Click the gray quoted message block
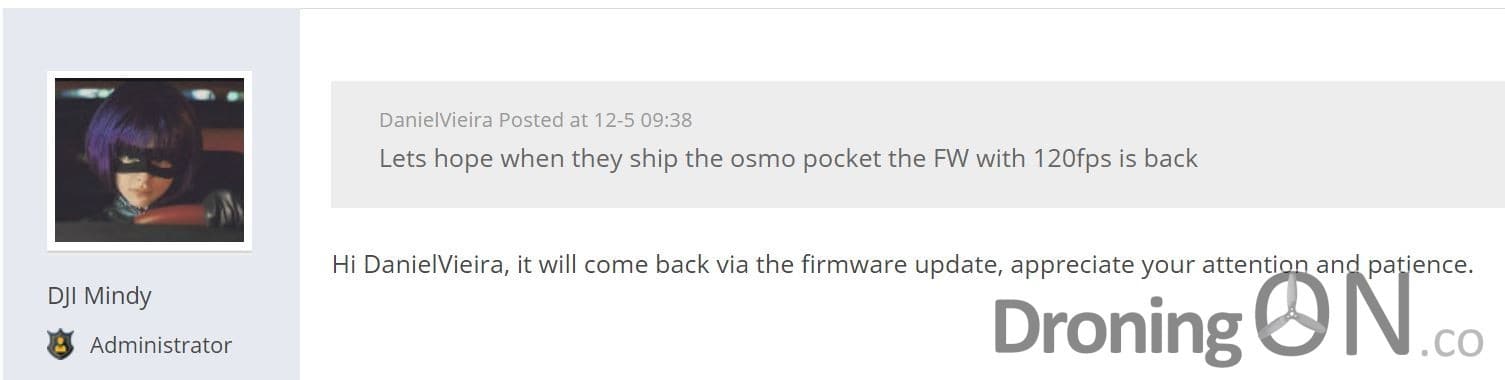 (x=917, y=144)
